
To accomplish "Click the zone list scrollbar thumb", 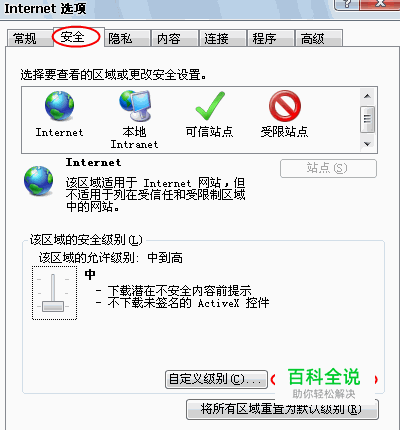I will (x=367, y=119).
